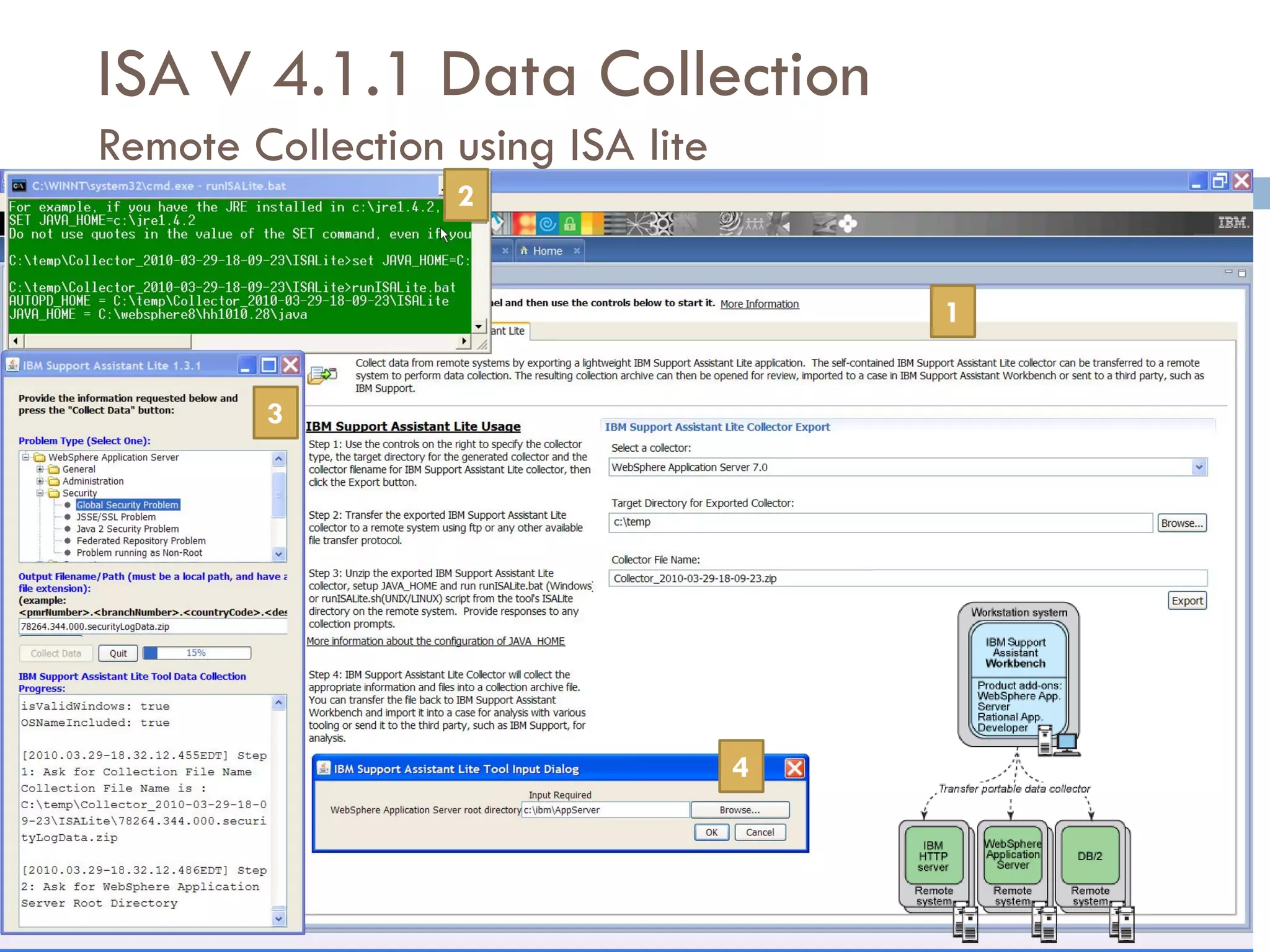This screenshot has width=1270, height=952.
Task: Click Browse in the Input Dialog
Action: click(x=740, y=810)
